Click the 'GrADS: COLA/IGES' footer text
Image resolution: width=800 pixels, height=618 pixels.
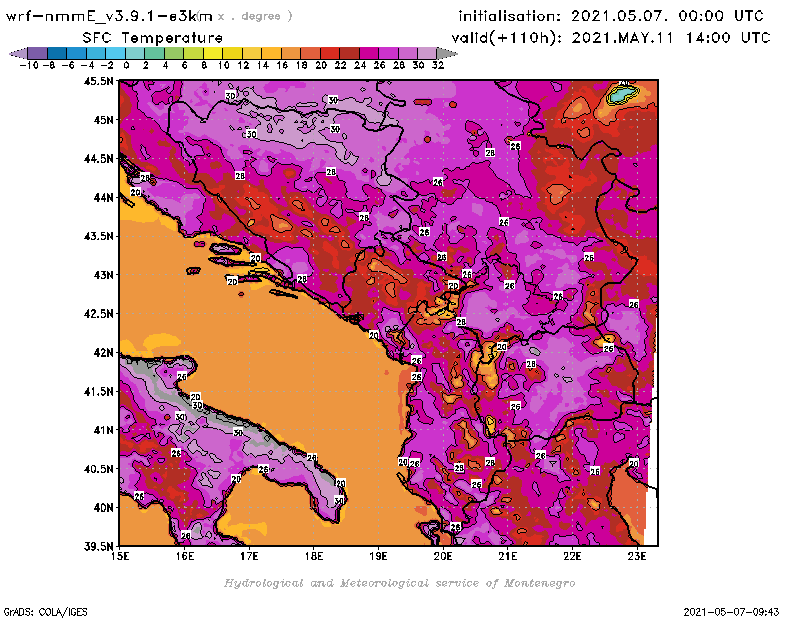click(x=45, y=612)
